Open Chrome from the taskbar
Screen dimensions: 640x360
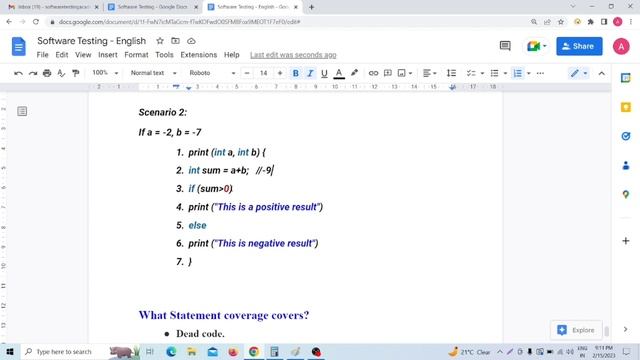point(254,351)
